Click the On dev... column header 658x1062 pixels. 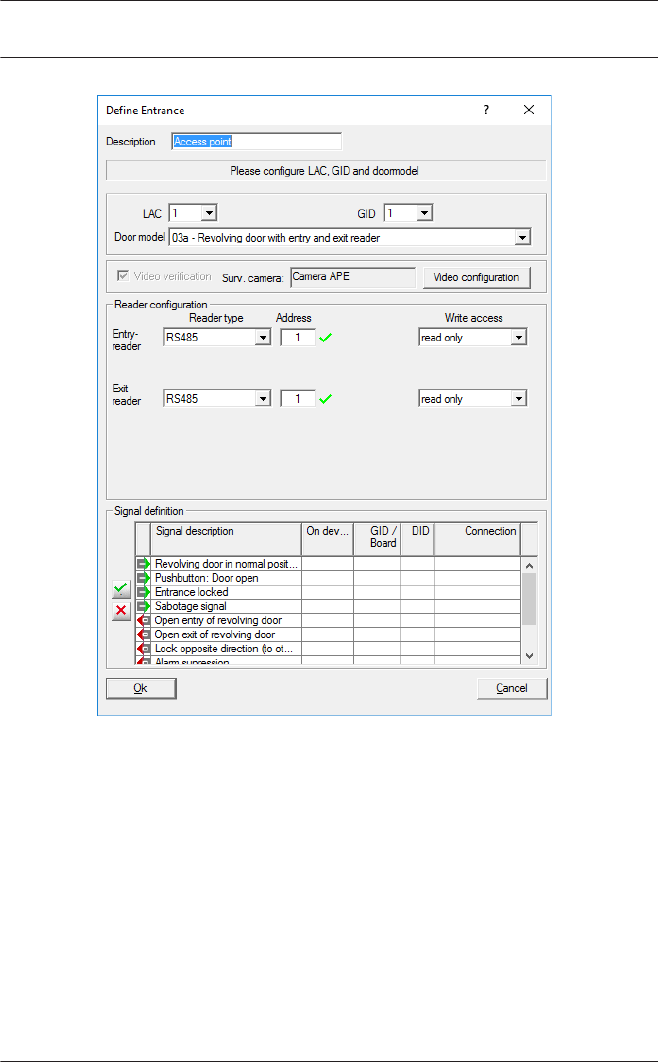(x=328, y=538)
